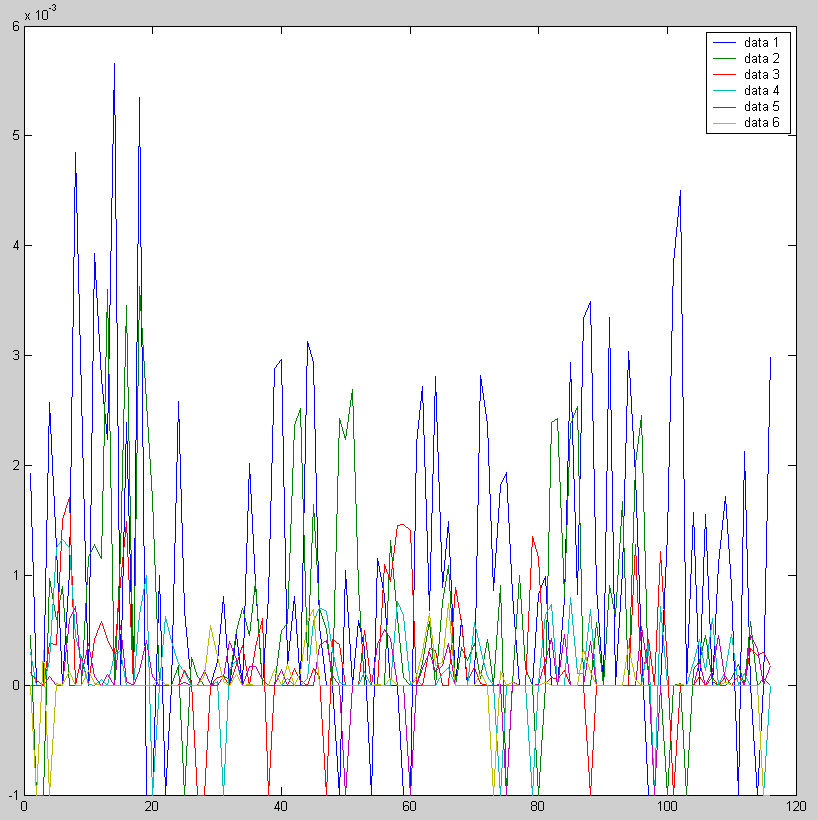818x820 pixels.
Task: Click the green line sample in legend
Action: click(723, 58)
